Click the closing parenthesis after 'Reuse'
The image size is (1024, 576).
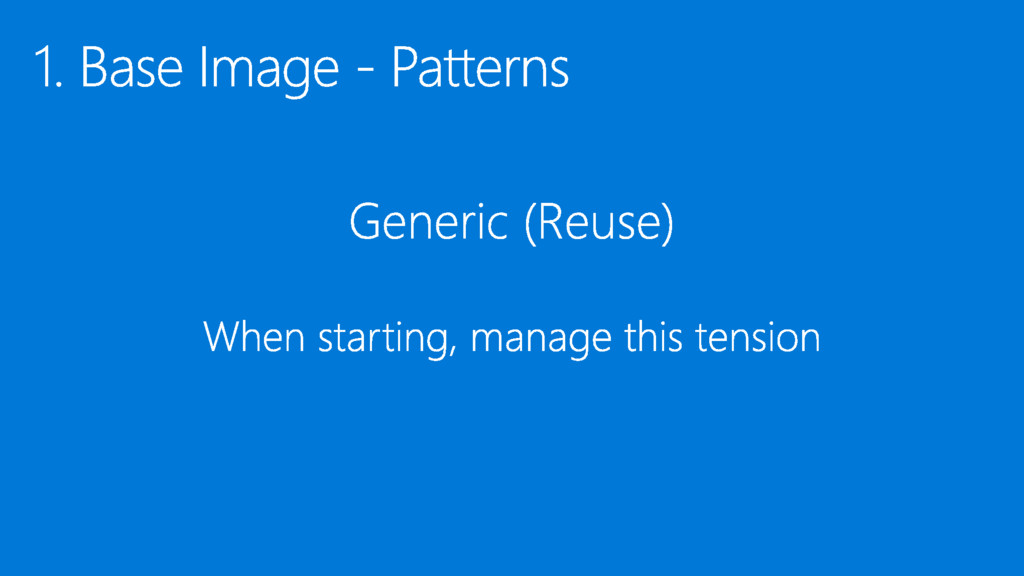point(668,223)
